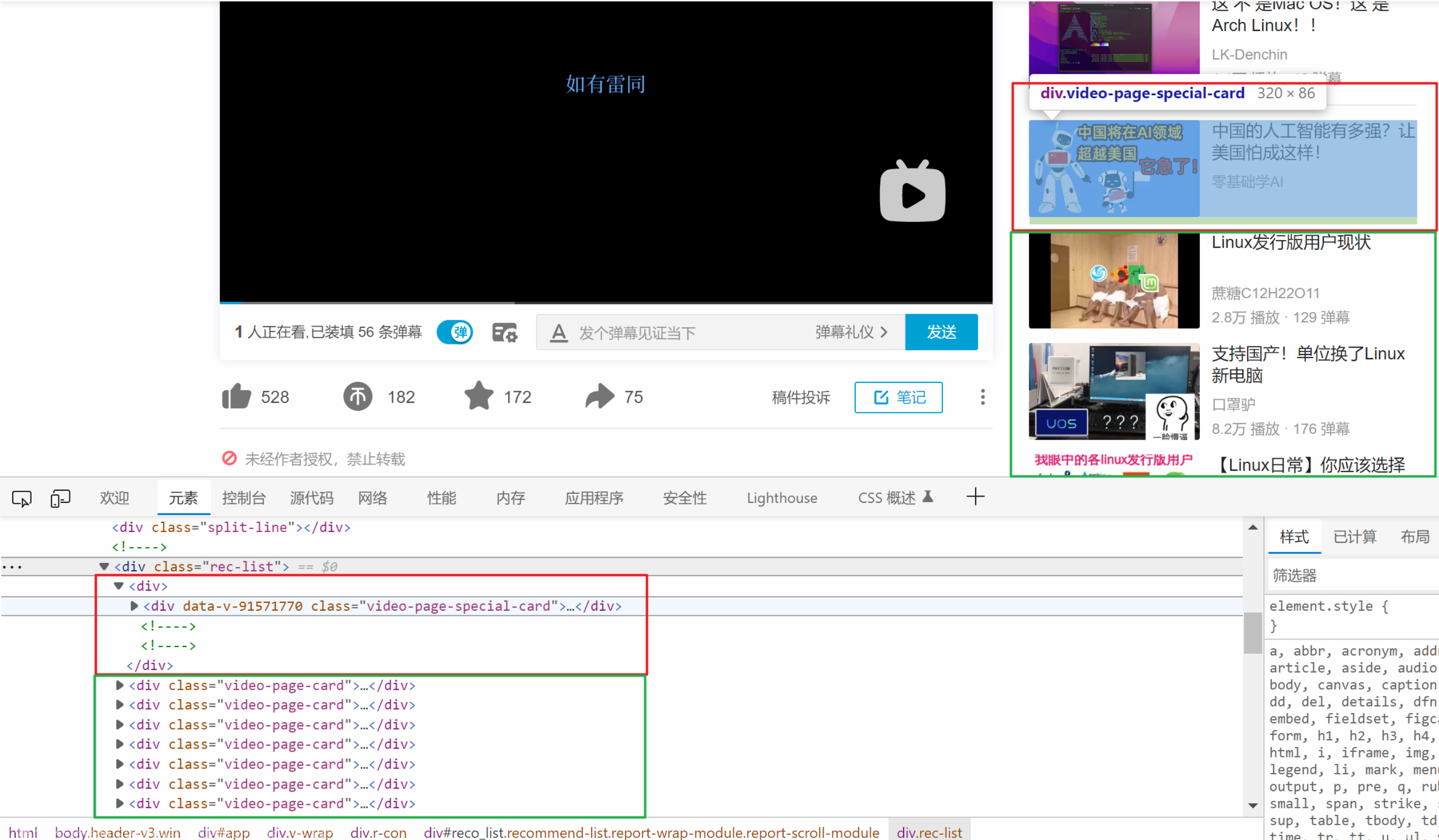Open the danmaku settings icon

(x=504, y=332)
